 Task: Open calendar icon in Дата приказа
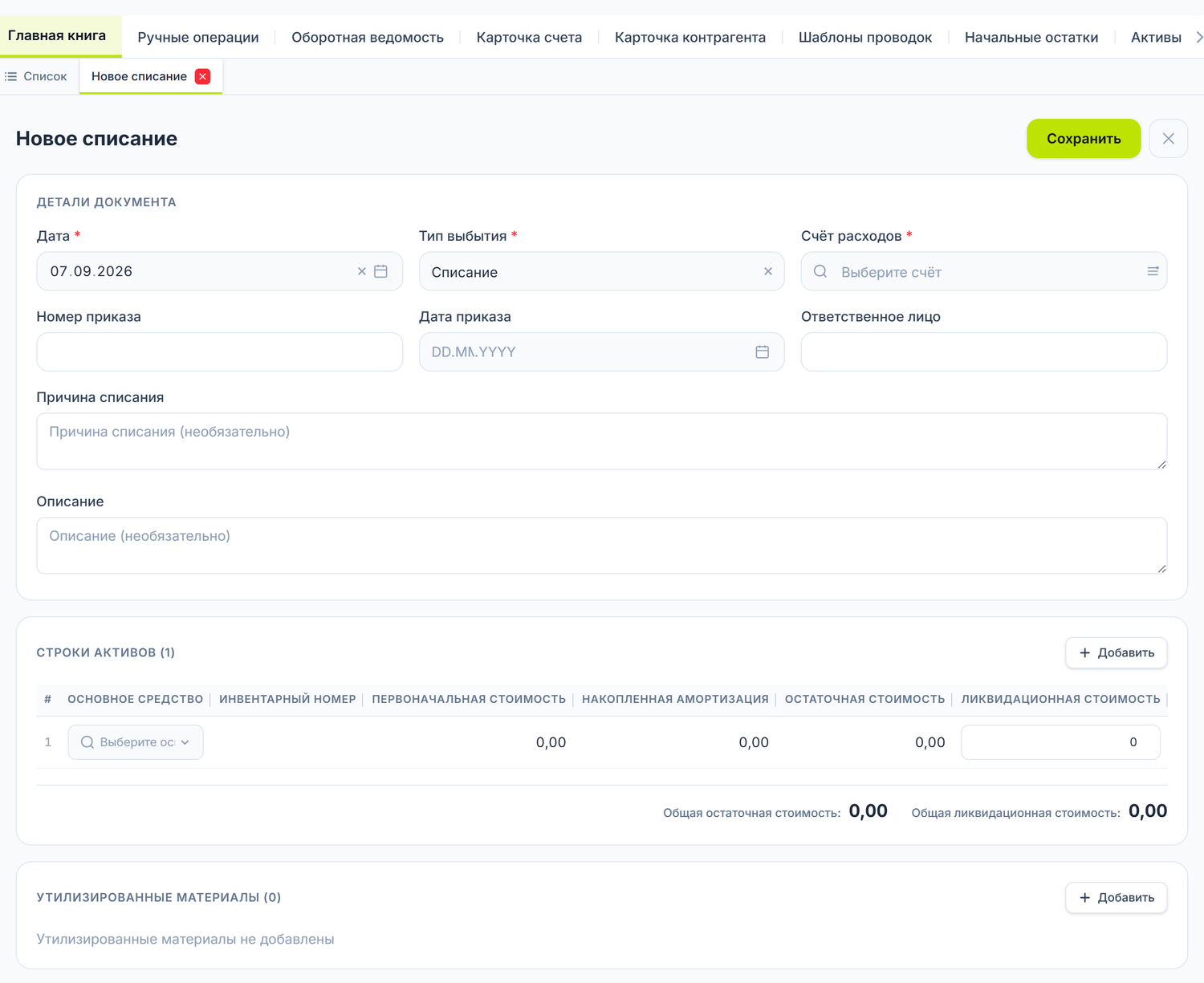tap(763, 351)
